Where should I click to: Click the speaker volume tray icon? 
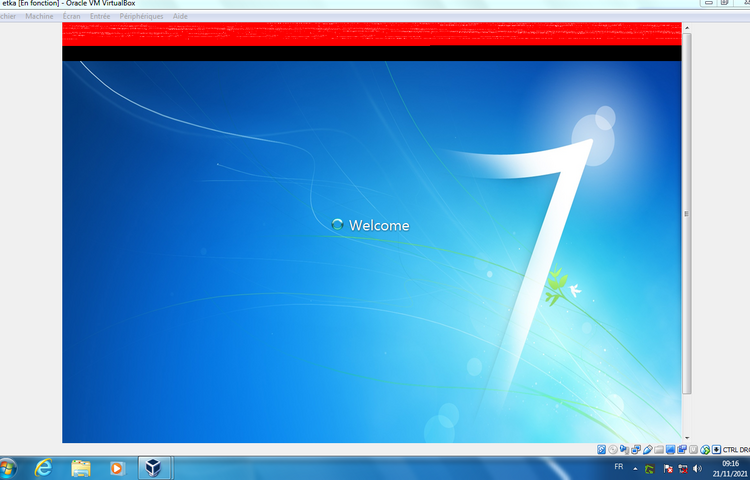tap(697, 468)
